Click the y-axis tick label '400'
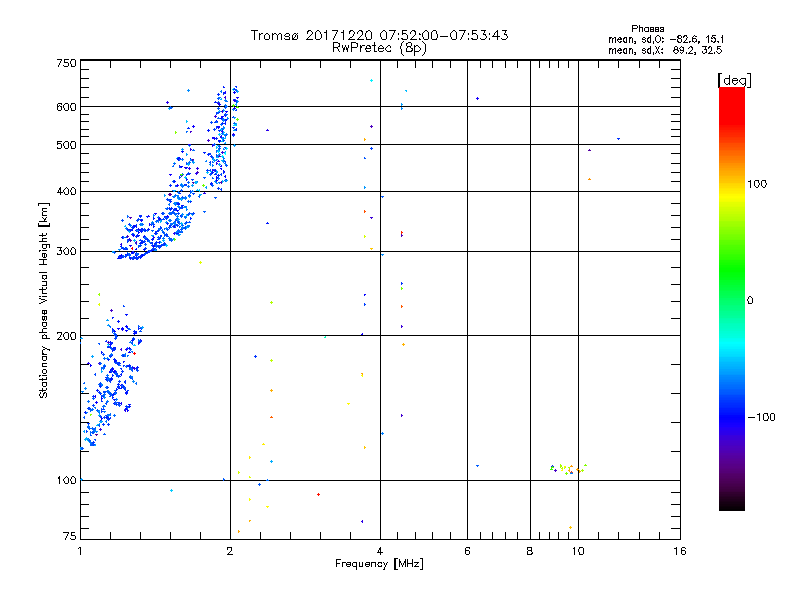Screen dimensions: 800x600 pyautogui.click(x=66, y=192)
